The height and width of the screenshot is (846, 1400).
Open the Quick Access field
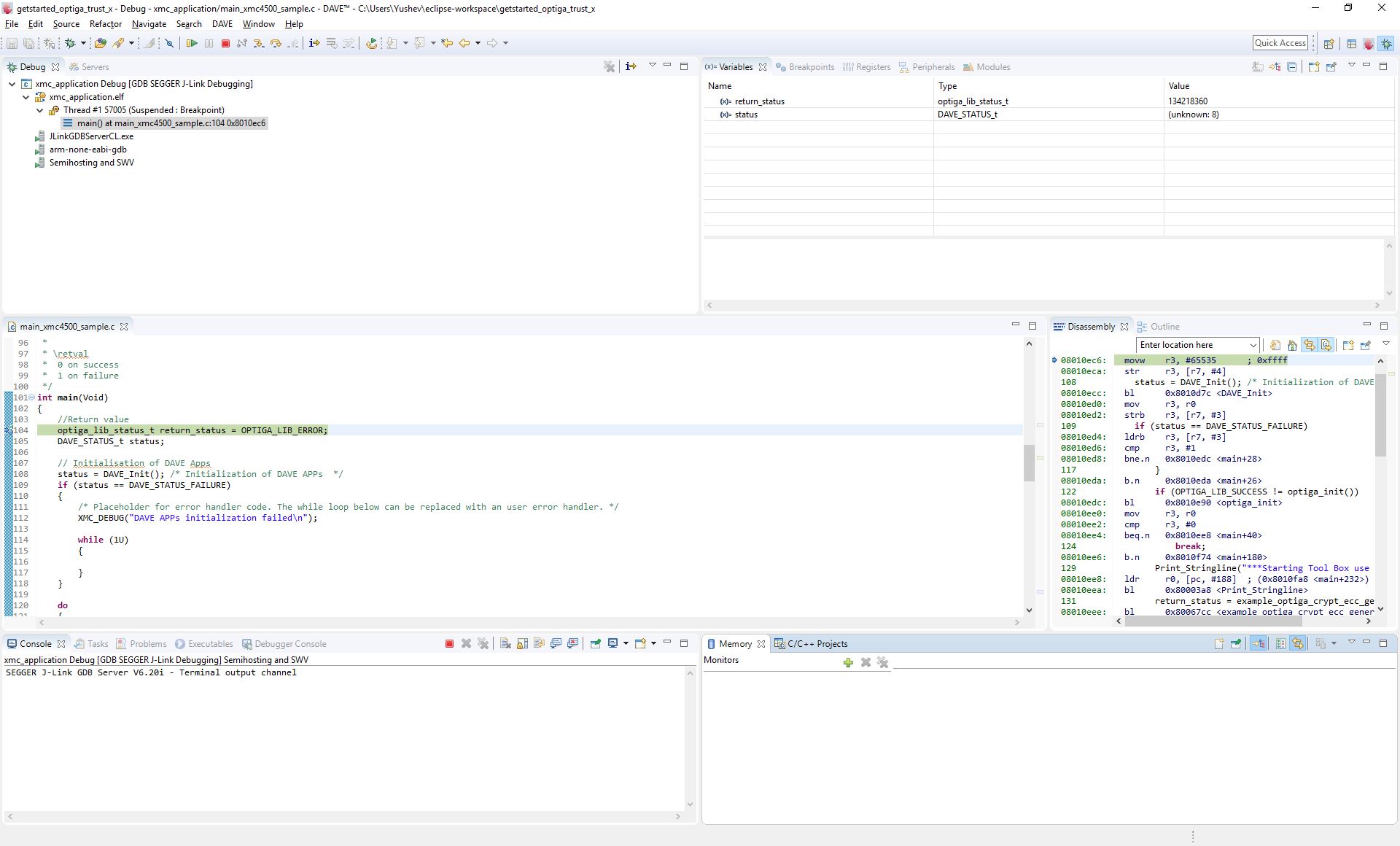1280,43
